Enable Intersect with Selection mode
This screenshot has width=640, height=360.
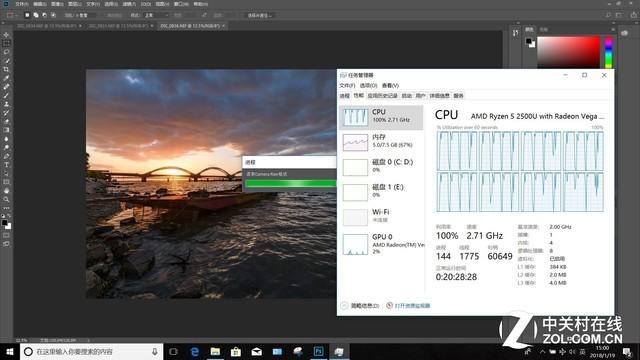click(x=53, y=15)
